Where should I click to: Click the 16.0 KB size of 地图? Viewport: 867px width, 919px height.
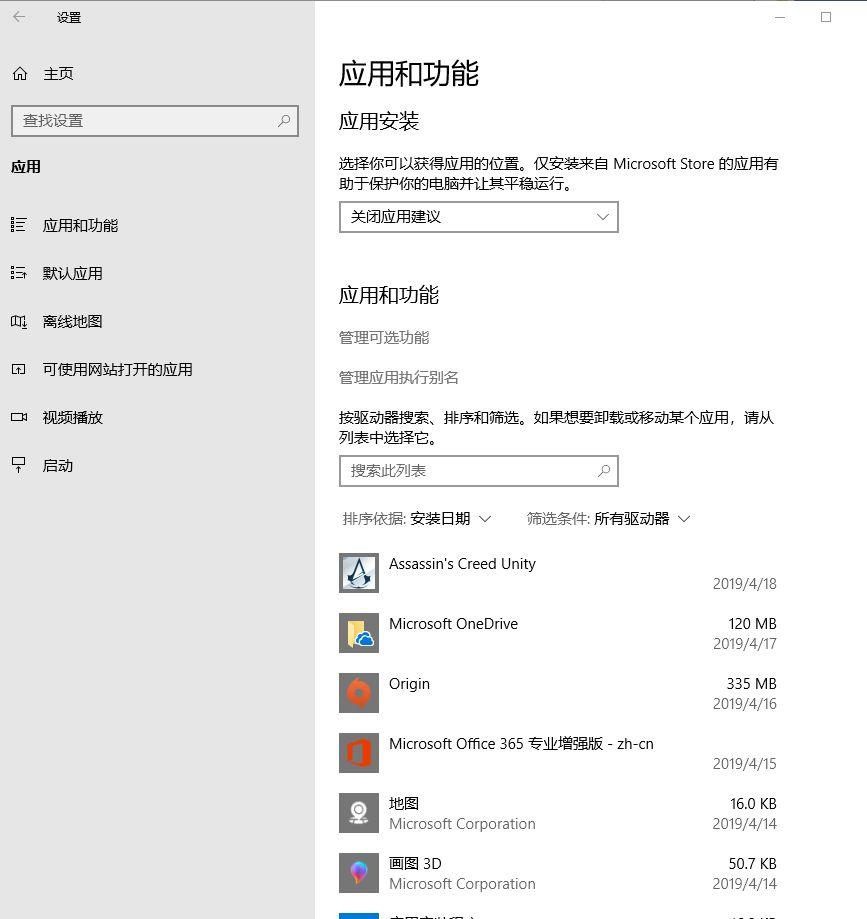[753, 804]
